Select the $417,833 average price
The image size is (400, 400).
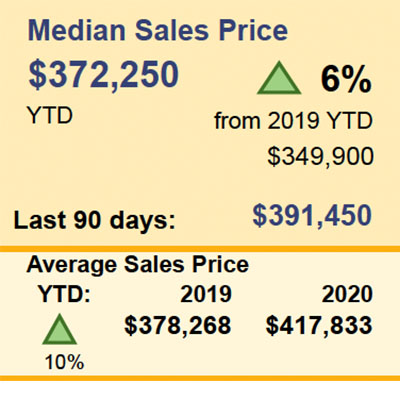click(x=319, y=326)
